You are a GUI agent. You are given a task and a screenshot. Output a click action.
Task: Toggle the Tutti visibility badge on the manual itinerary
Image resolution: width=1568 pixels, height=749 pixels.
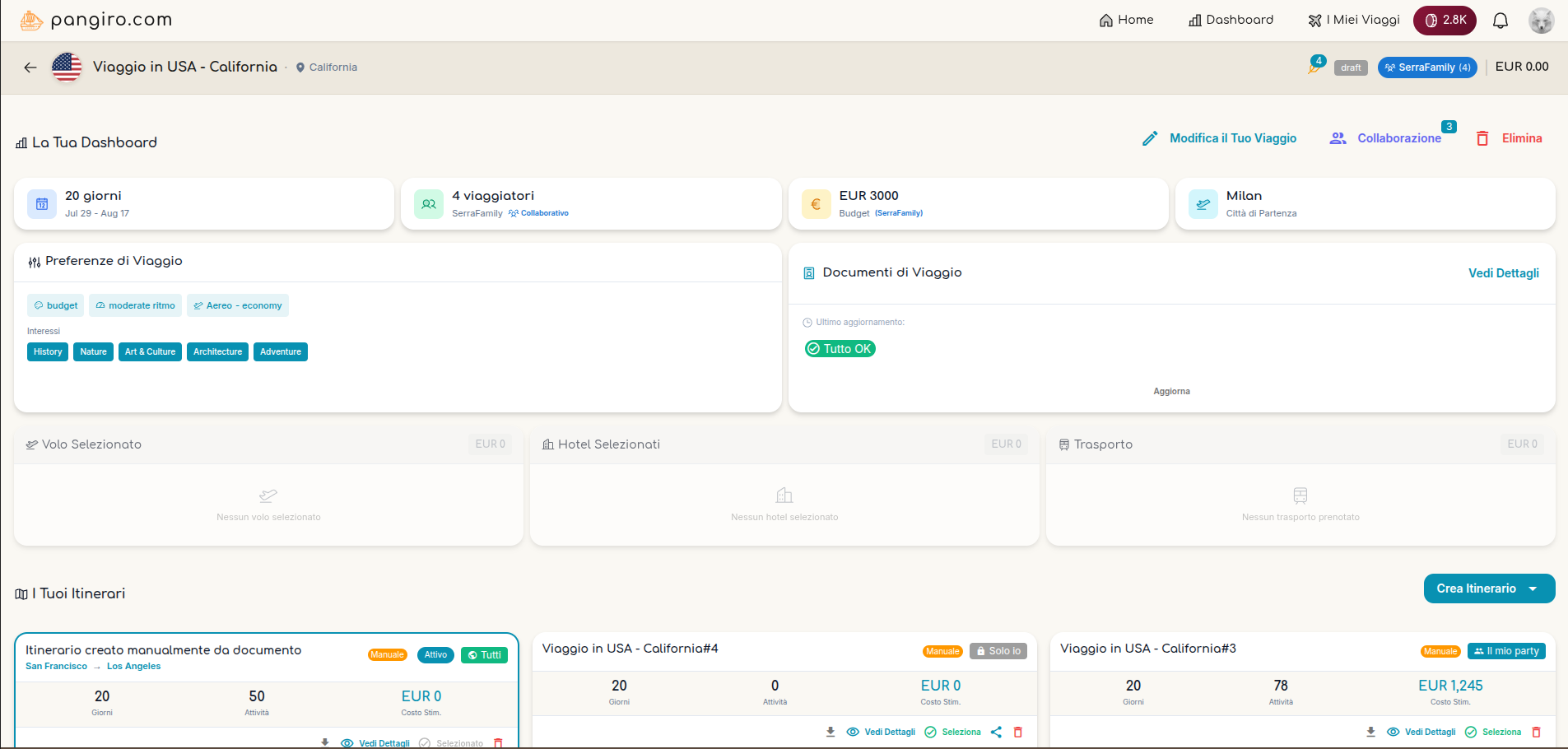coord(484,654)
